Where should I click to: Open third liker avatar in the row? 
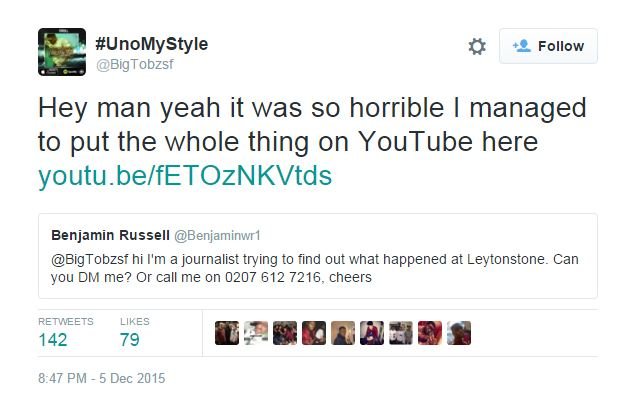coord(285,333)
